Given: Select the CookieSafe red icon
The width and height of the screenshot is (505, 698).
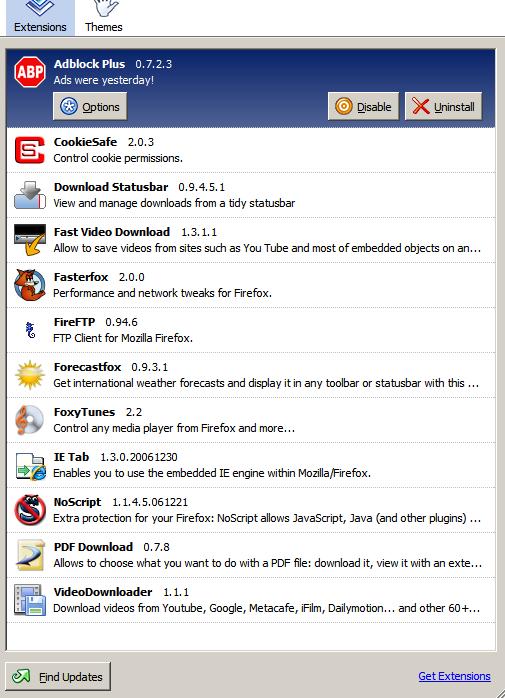Looking at the screenshot, I should click(x=29, y=150).
